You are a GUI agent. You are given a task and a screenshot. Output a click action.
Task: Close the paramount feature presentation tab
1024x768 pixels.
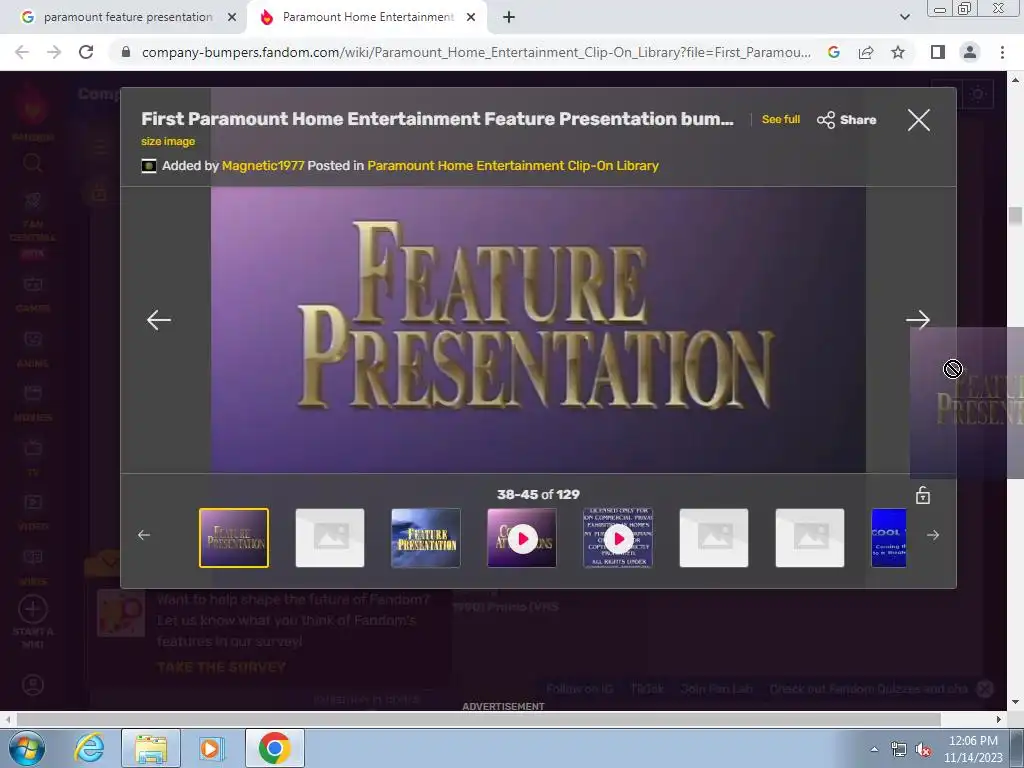232,18
